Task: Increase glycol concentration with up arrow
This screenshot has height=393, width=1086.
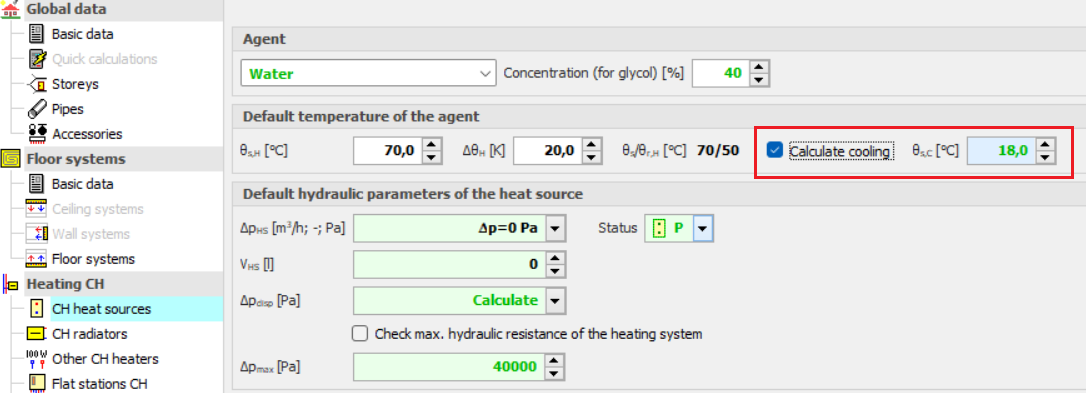Action: click(x=760, y=67)
